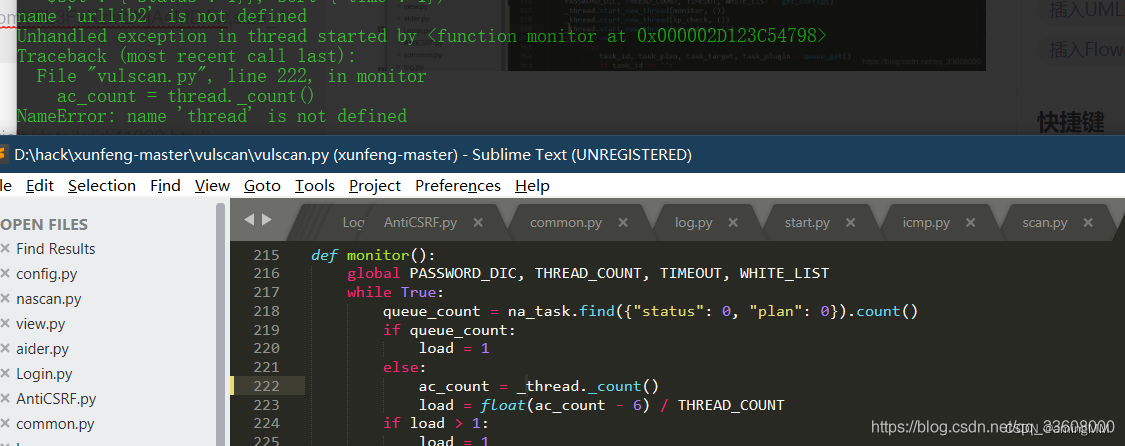
Task: Open config.py from open files
Action: click(47, 274)
